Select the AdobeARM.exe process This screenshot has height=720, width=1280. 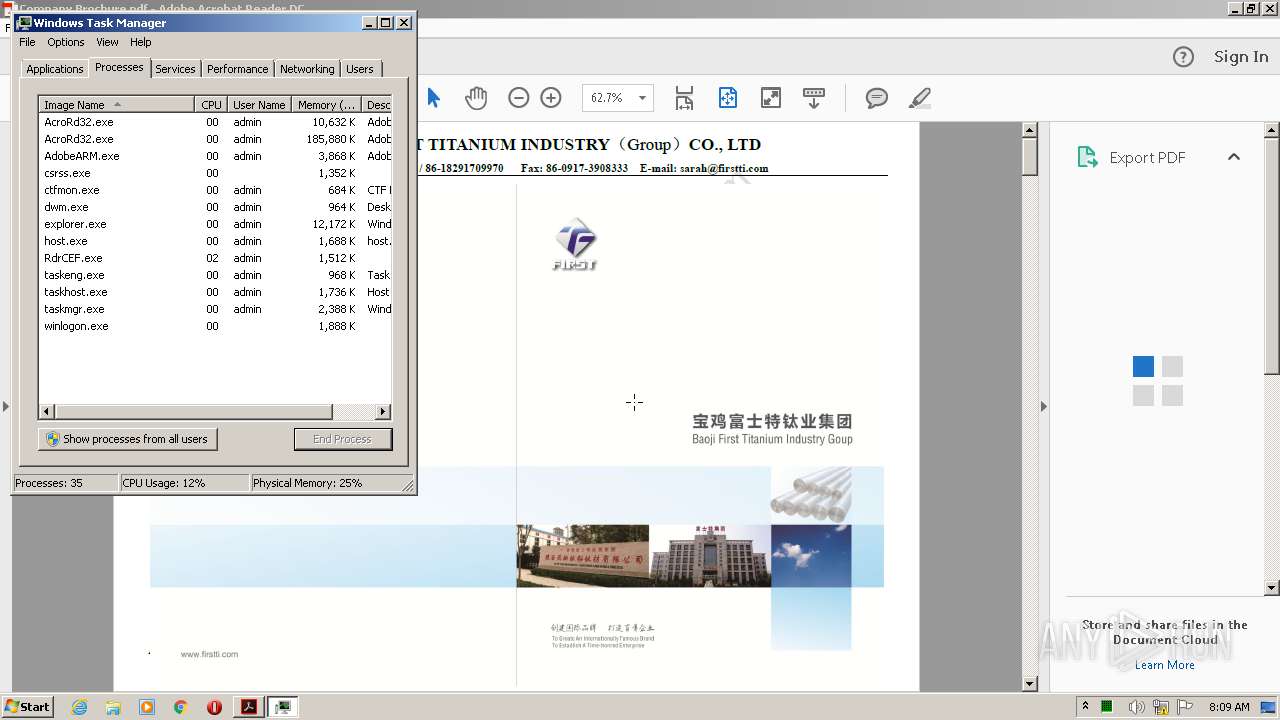click(215, 156)
